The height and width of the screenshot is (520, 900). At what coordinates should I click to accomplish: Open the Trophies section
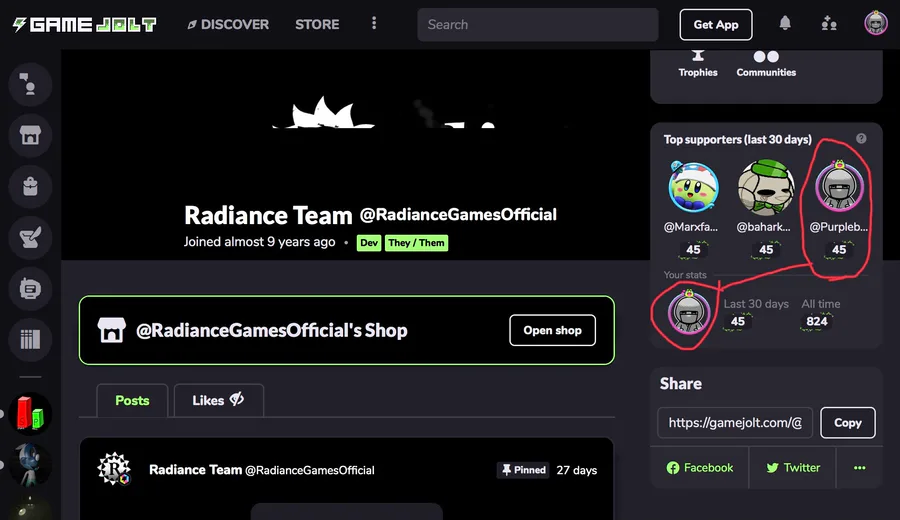[698, 64]
